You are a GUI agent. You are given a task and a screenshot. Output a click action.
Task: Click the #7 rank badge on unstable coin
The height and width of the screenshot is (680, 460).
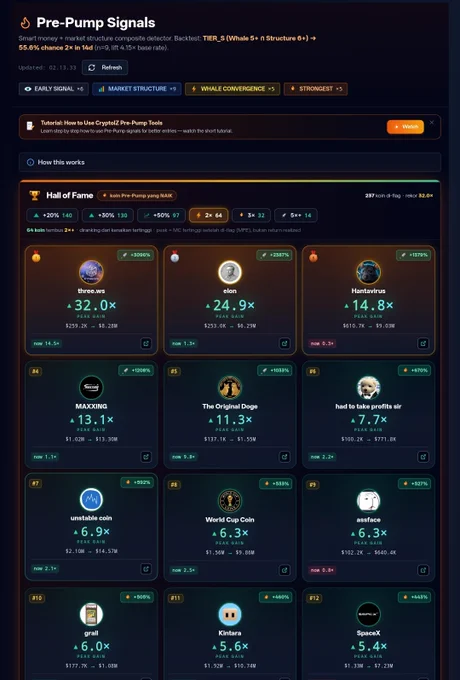point(36,483)
